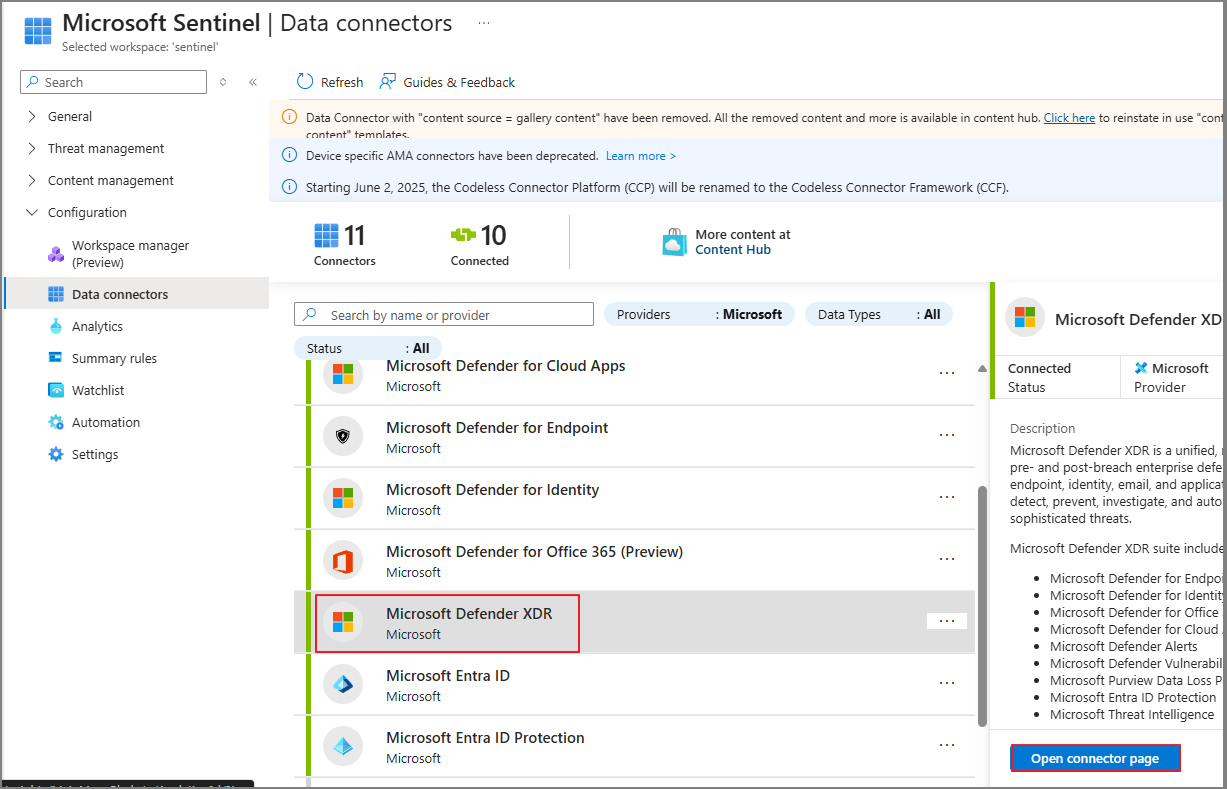Open Workspace manager (Preview)
The height and width of the screenshot is (789, 1227).
click(130, 254)
